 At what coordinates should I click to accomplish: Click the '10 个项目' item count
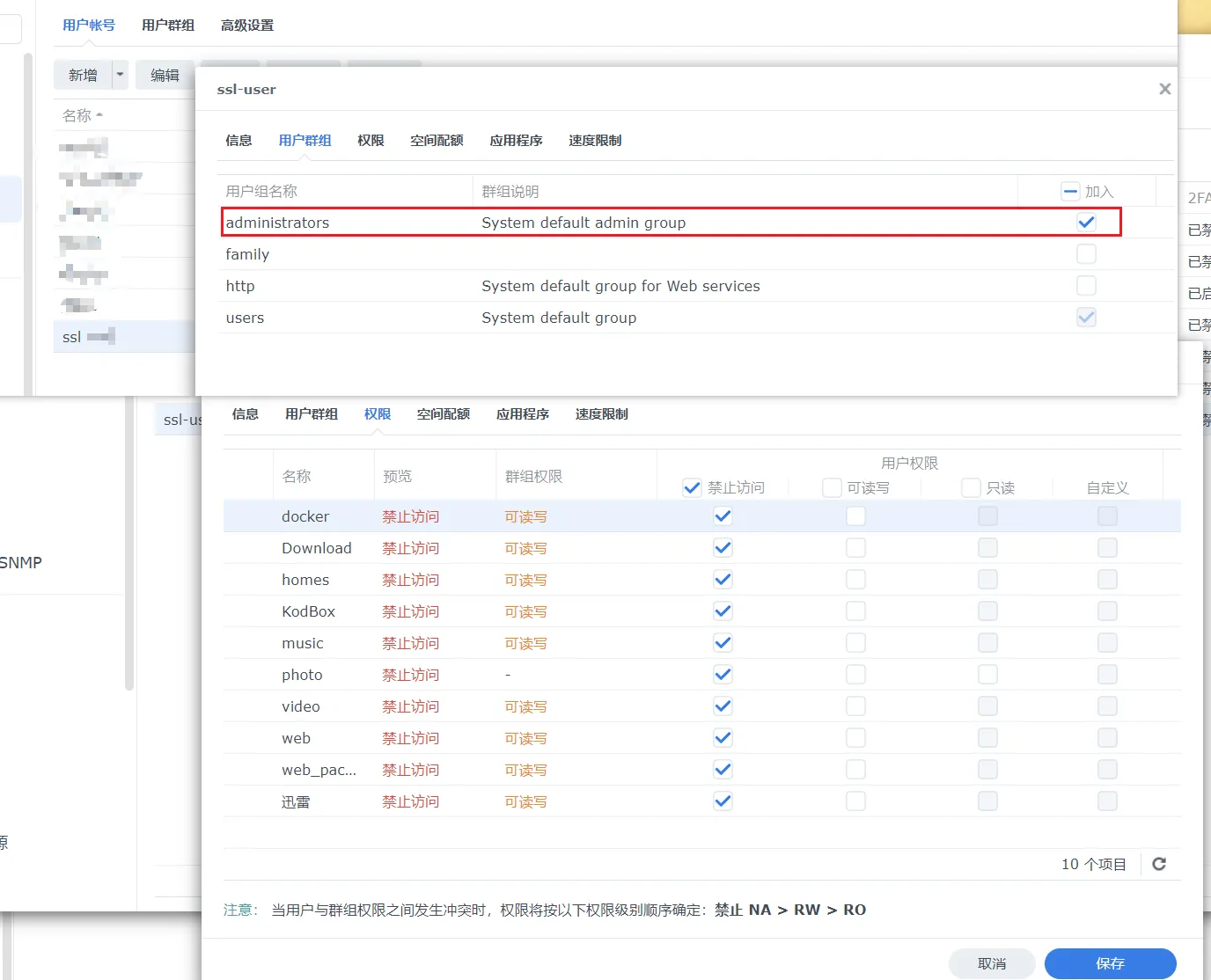[x=1093, y=864]
